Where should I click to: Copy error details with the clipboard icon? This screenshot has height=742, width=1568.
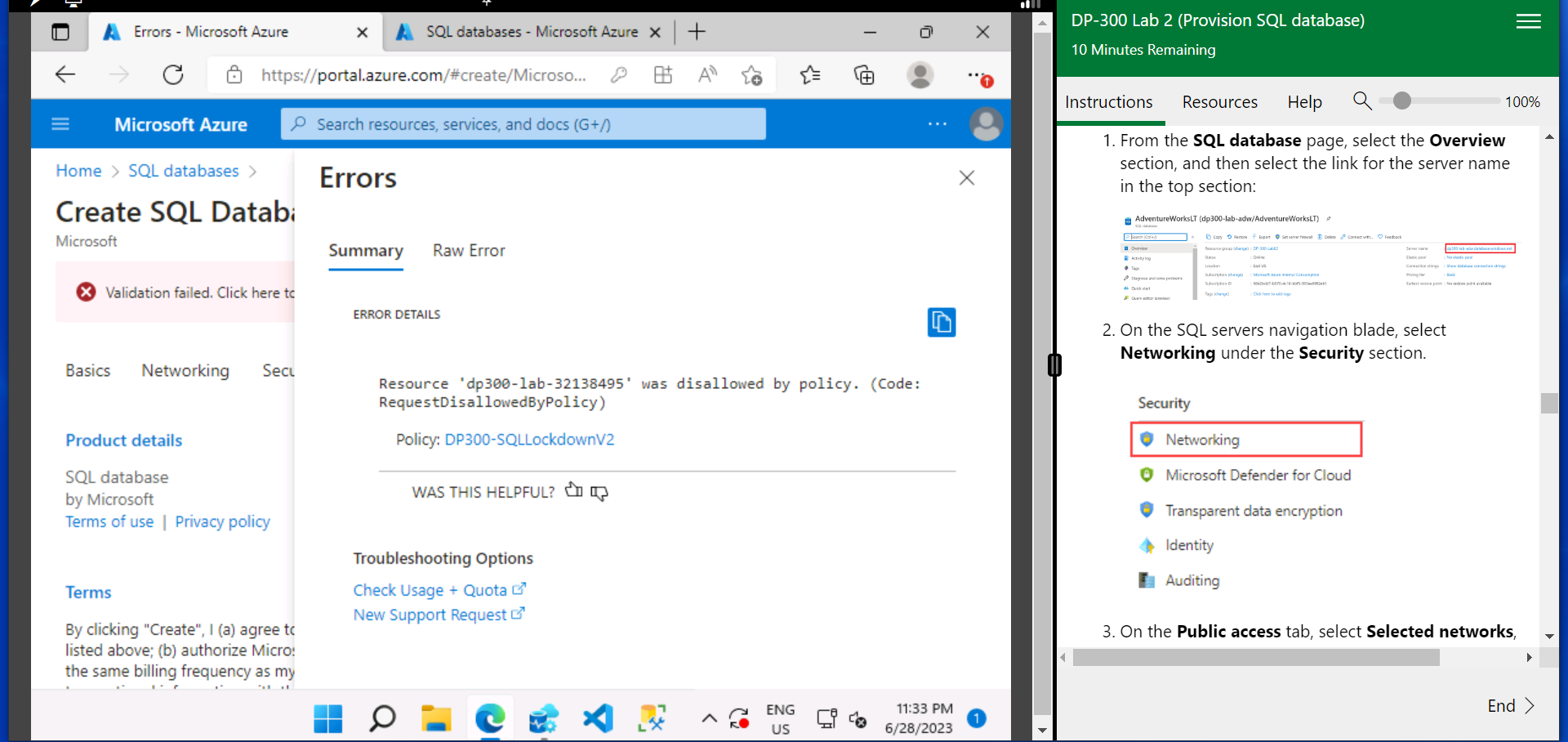tap(941, 322)
